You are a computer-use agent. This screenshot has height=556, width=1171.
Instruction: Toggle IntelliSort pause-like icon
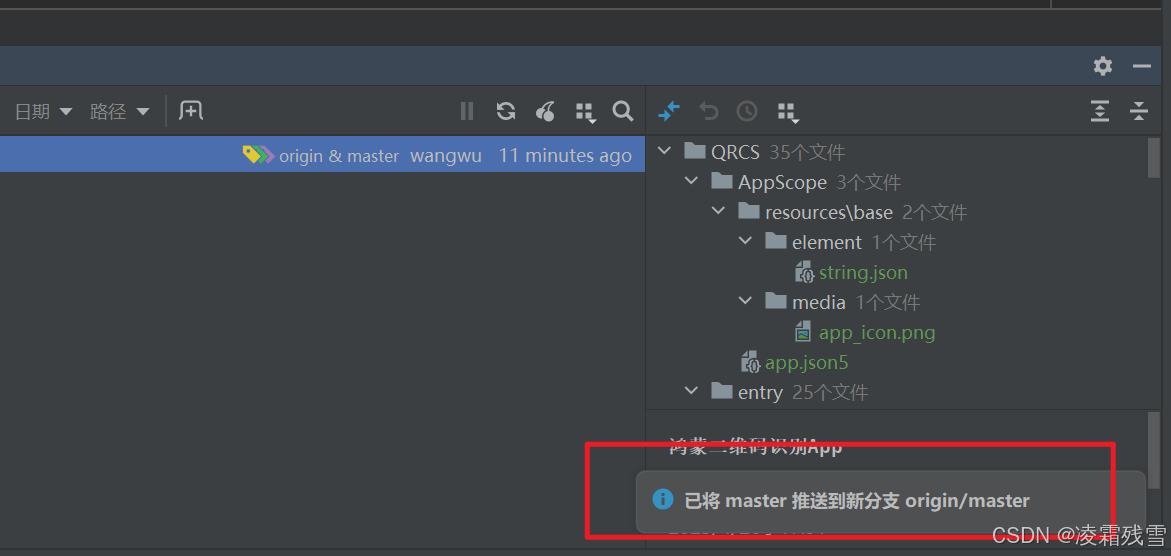click(x=467, y=111)
